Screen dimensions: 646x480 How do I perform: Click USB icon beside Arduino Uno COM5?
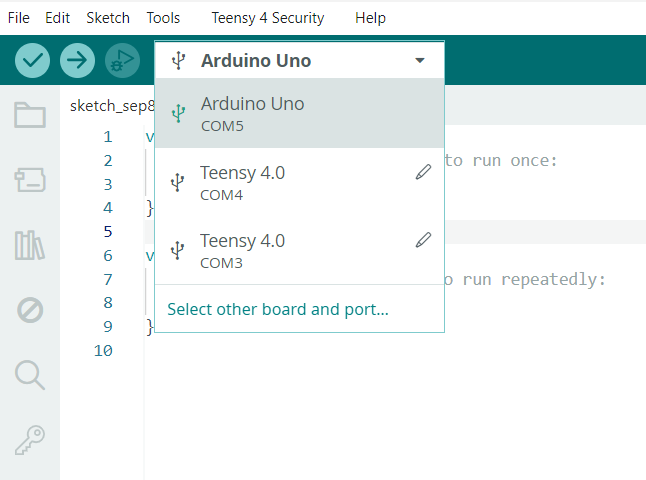178,113
